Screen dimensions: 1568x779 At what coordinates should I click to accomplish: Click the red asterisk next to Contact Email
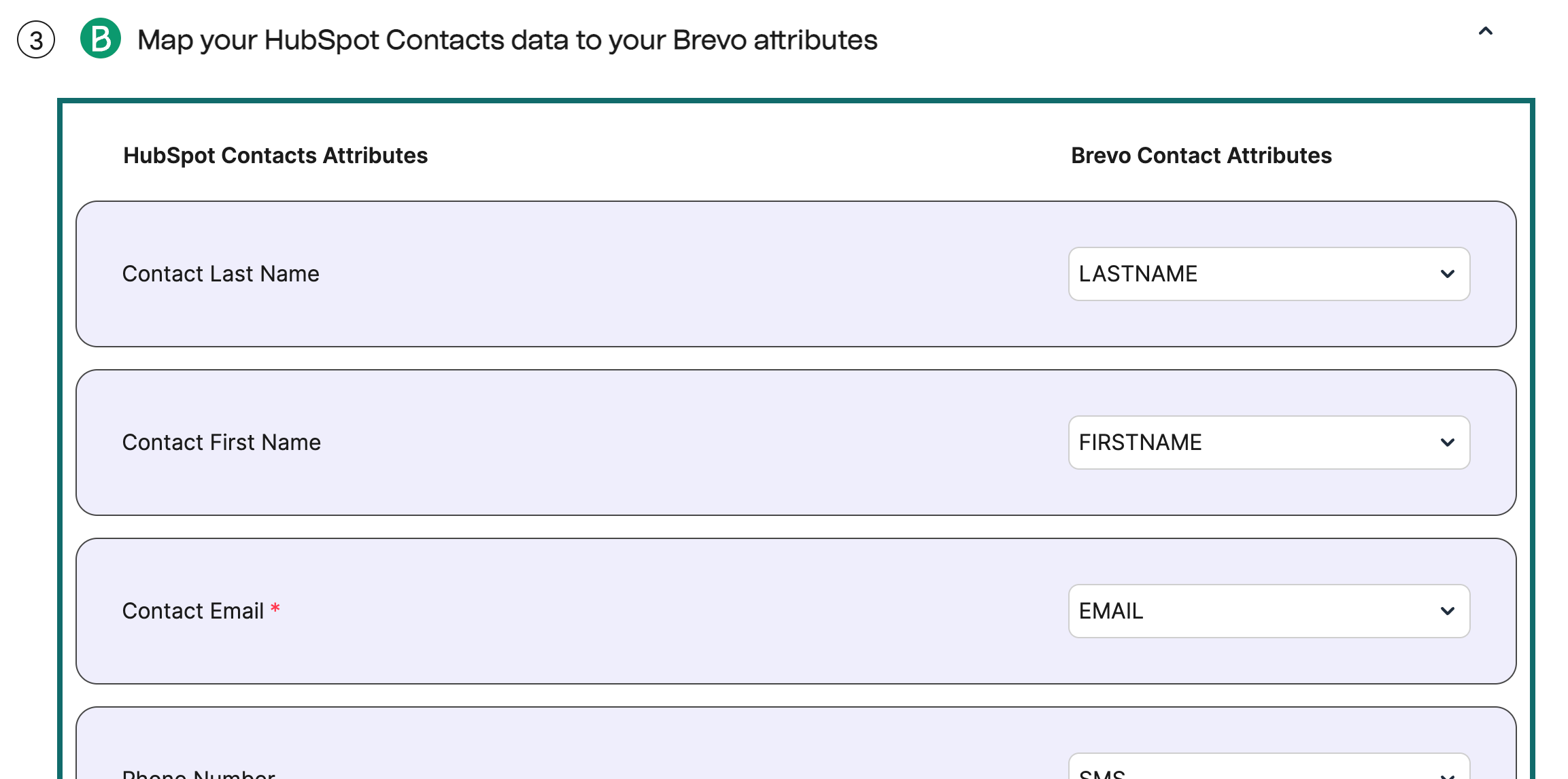click(275, 610)
